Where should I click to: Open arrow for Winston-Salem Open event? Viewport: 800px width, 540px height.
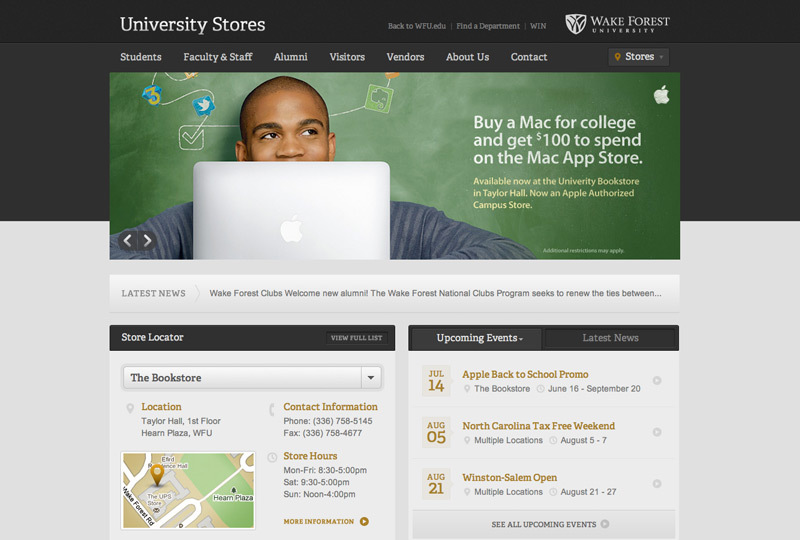click(x=657, y=483)
